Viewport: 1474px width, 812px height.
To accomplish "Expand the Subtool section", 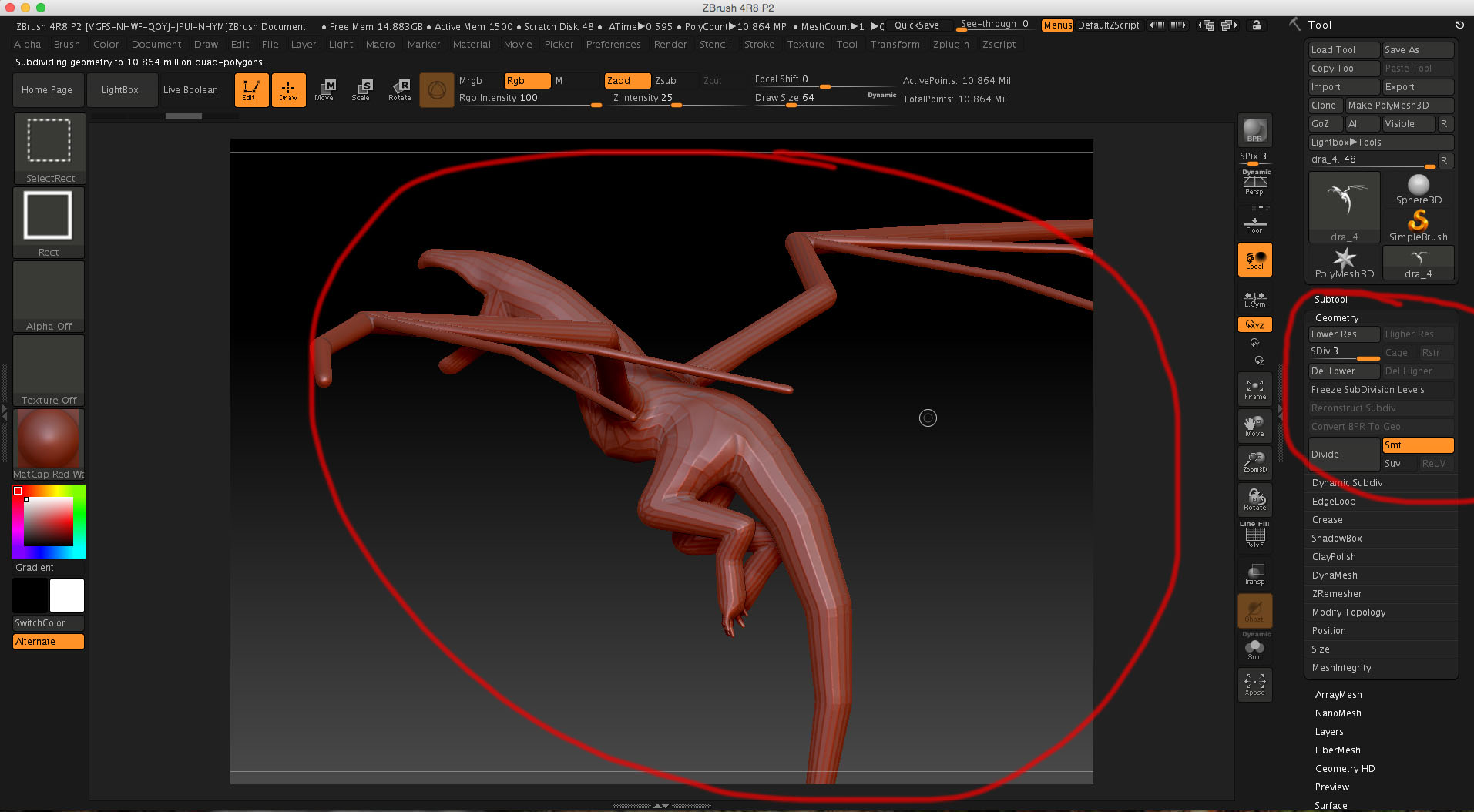I will click(1331, 300).
